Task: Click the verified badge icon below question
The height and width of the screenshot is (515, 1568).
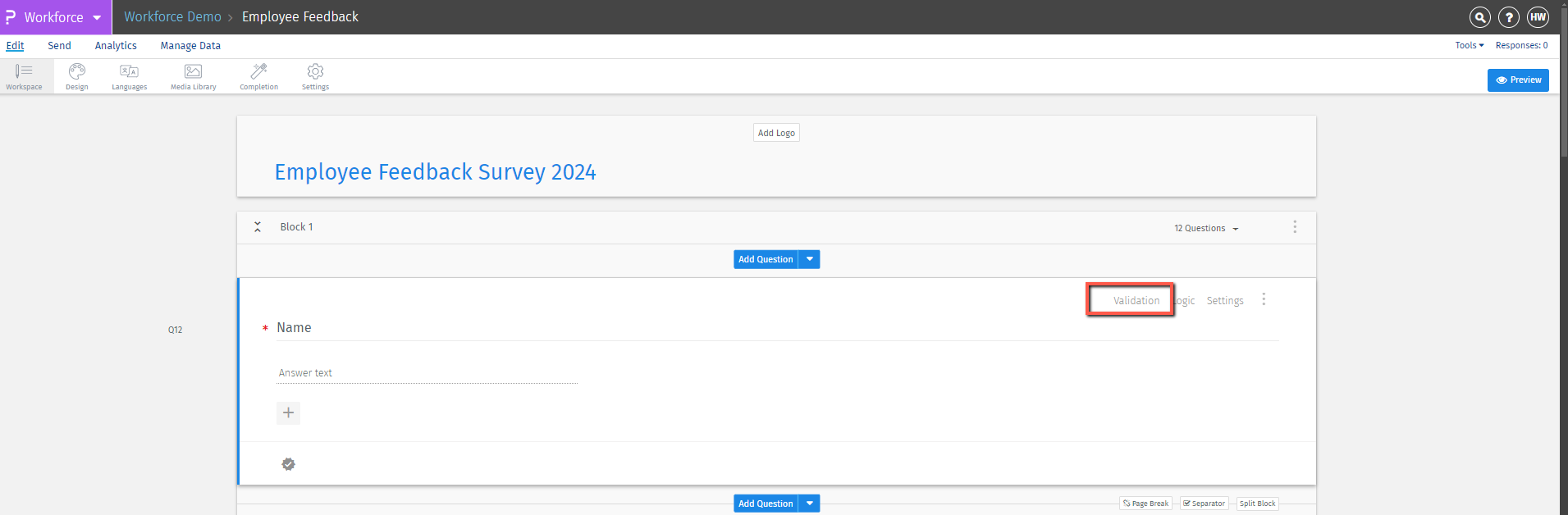Action: pos(289,464)
